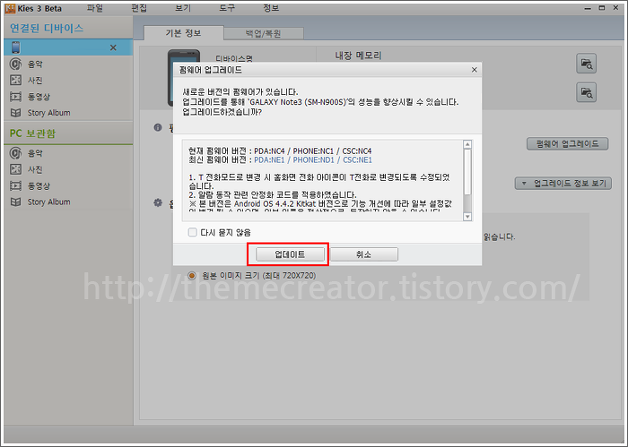
Task: Click the firmware info circle icon
Action: pos(158,127)
